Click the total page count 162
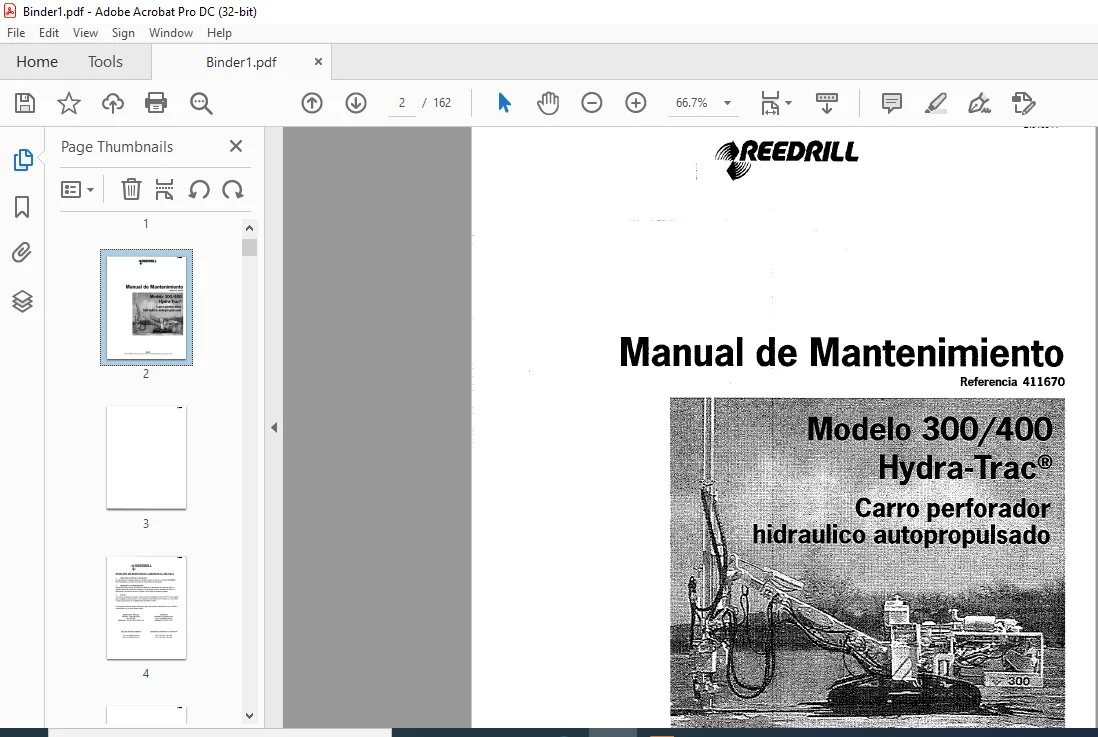 (x=442, y=103)
